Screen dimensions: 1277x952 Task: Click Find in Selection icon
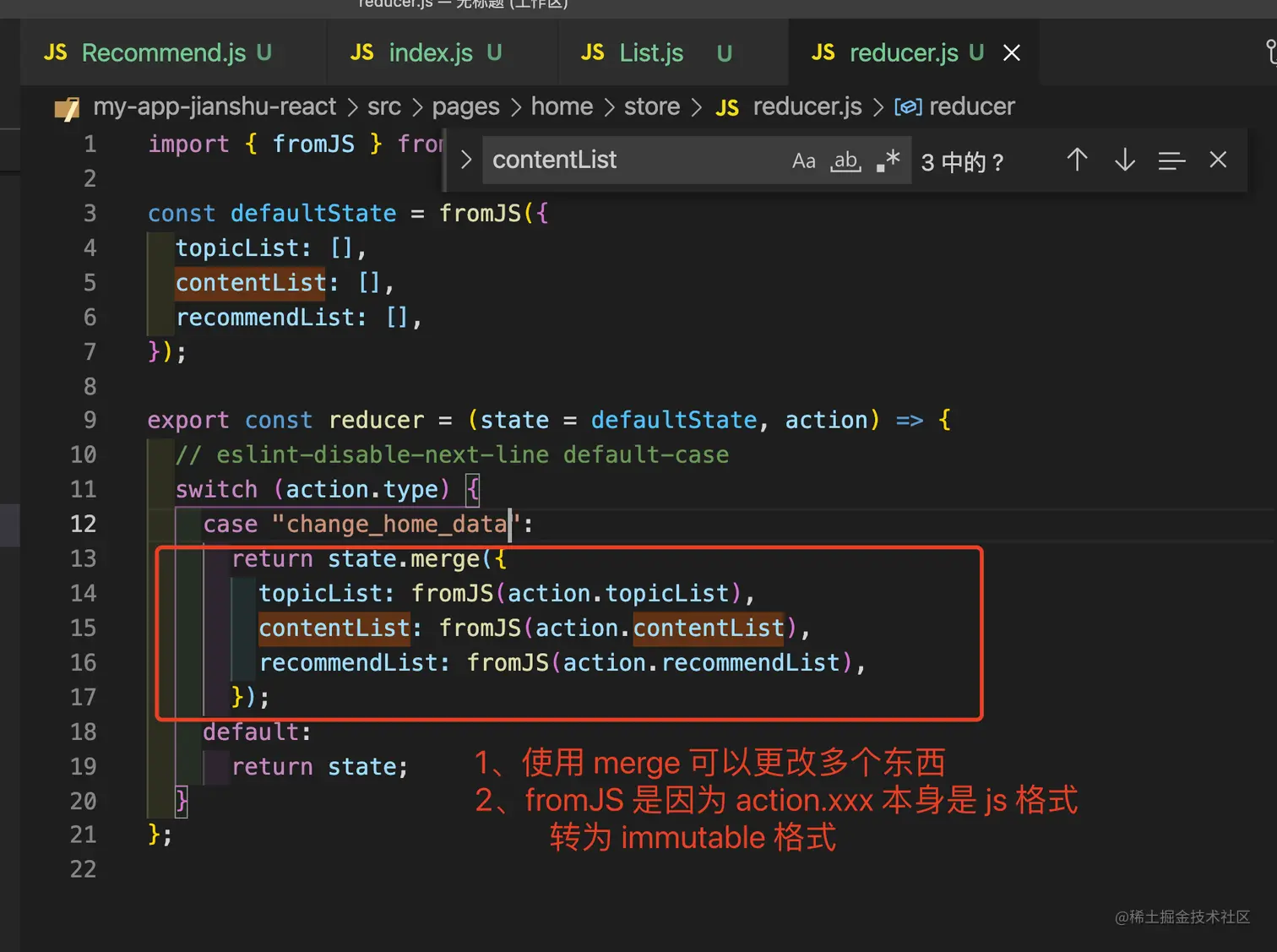tap(1171, 160)
